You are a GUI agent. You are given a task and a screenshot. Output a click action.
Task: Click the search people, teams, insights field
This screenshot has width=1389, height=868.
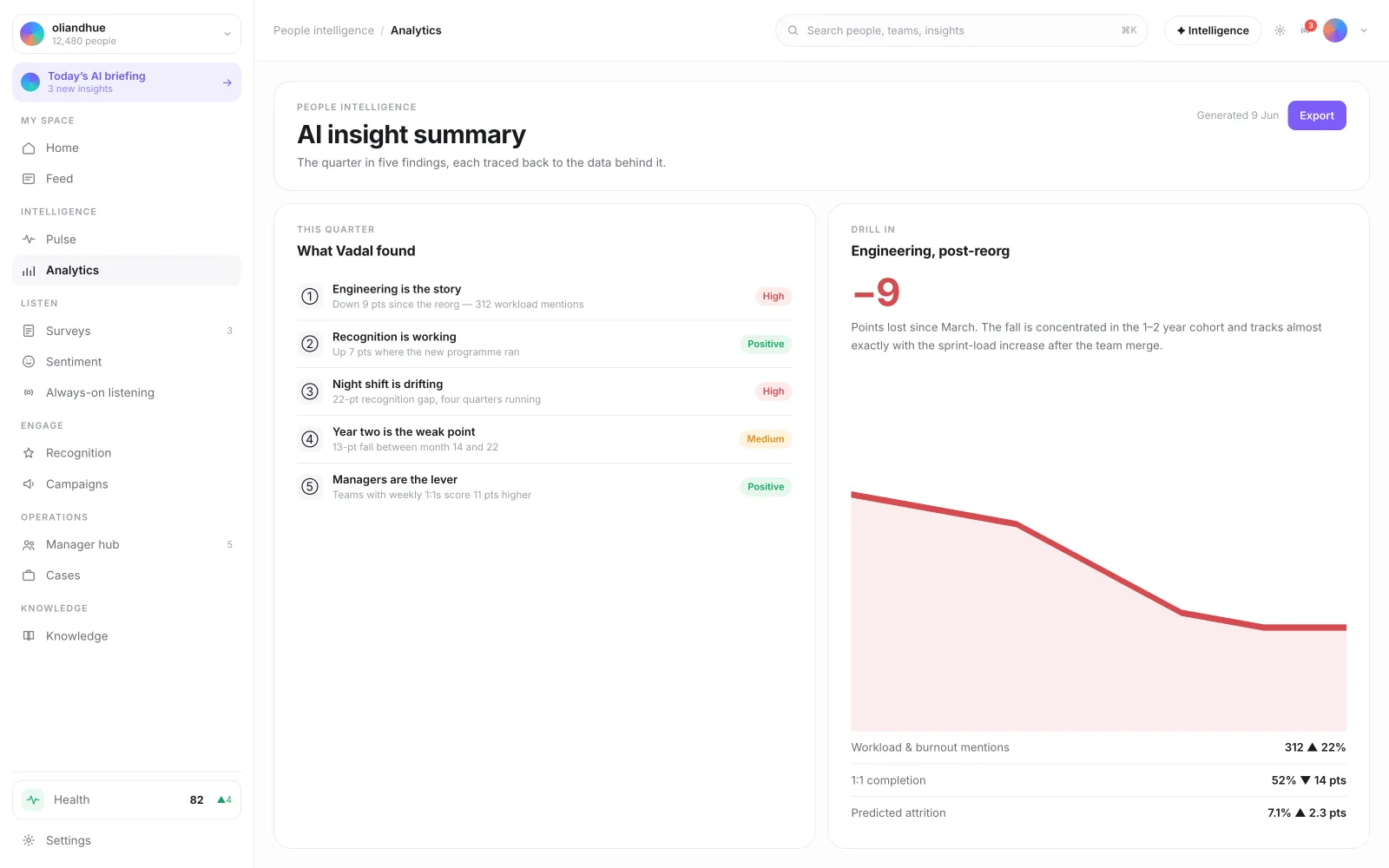coord(962,30)
